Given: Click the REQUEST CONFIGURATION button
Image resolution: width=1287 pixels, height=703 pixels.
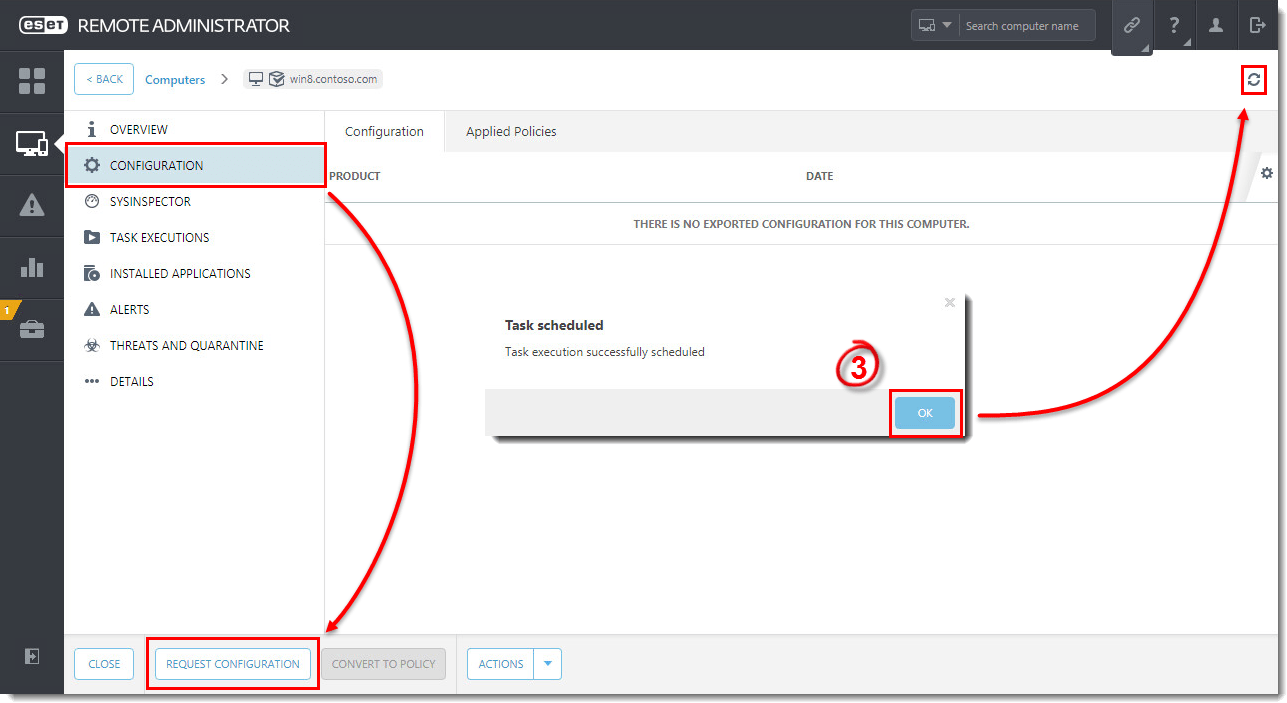Looking at the screenshot, I should tap(233, 664).
